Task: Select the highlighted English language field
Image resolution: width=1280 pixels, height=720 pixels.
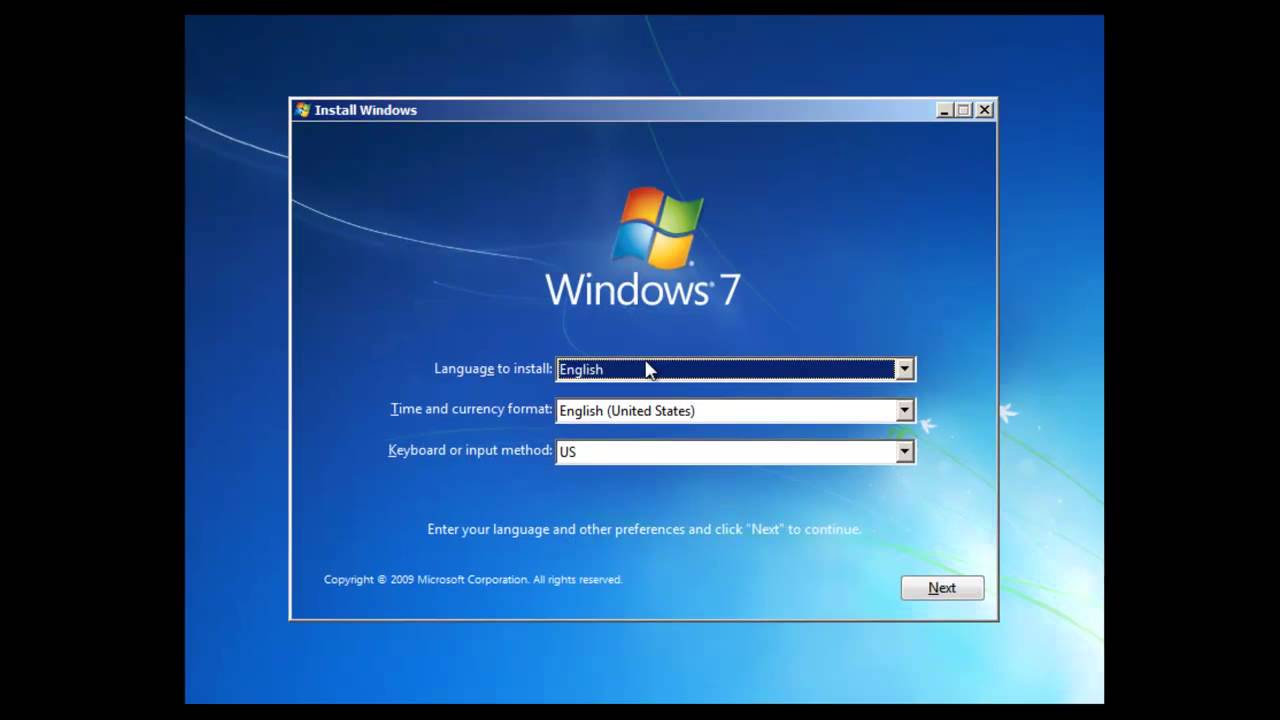Action: 726,369
